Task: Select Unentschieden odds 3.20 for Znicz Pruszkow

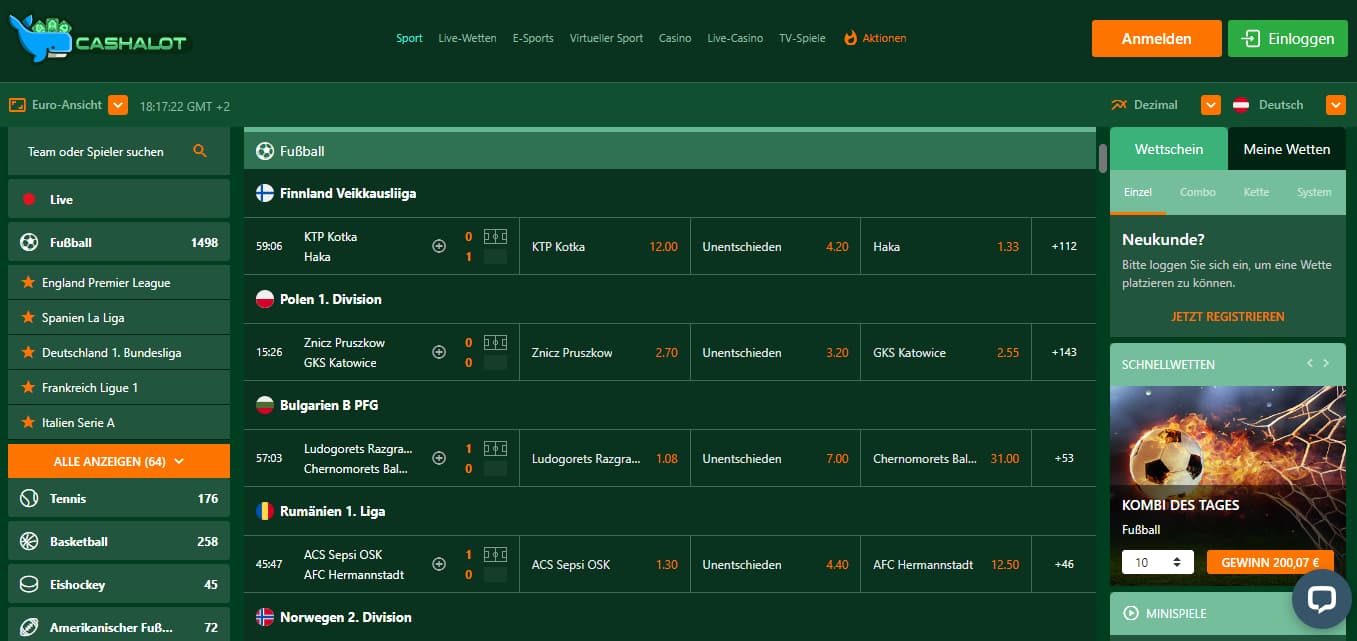Action: tap(775, 352)
